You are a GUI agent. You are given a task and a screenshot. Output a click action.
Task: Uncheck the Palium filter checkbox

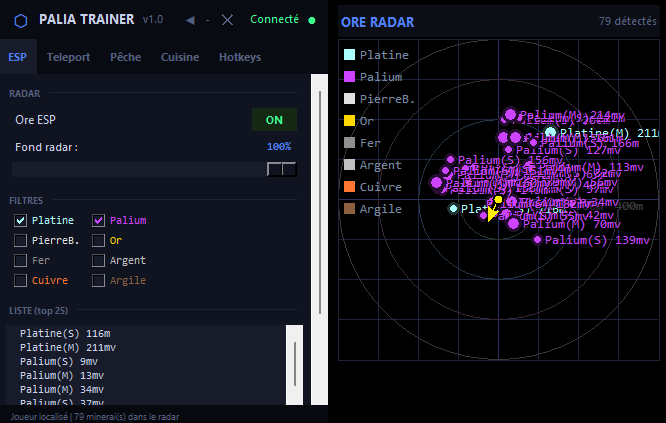99,220
